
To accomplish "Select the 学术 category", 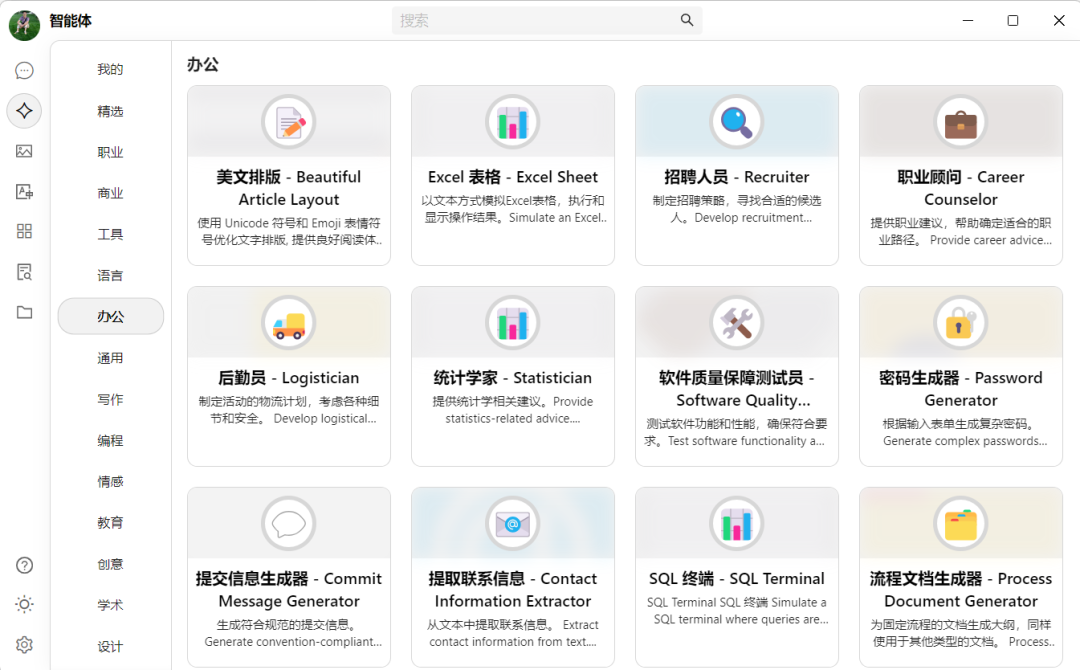I will coord(110,605).
